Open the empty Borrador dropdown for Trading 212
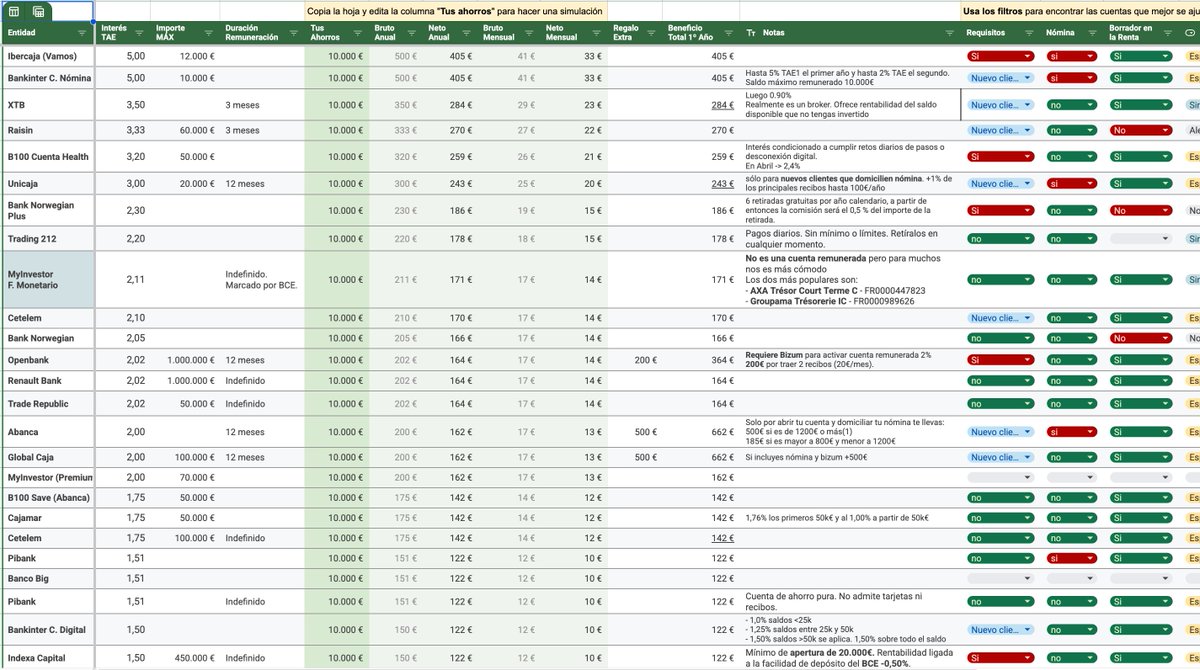The image size is (1200, 670). click(x=1141, y=239)
